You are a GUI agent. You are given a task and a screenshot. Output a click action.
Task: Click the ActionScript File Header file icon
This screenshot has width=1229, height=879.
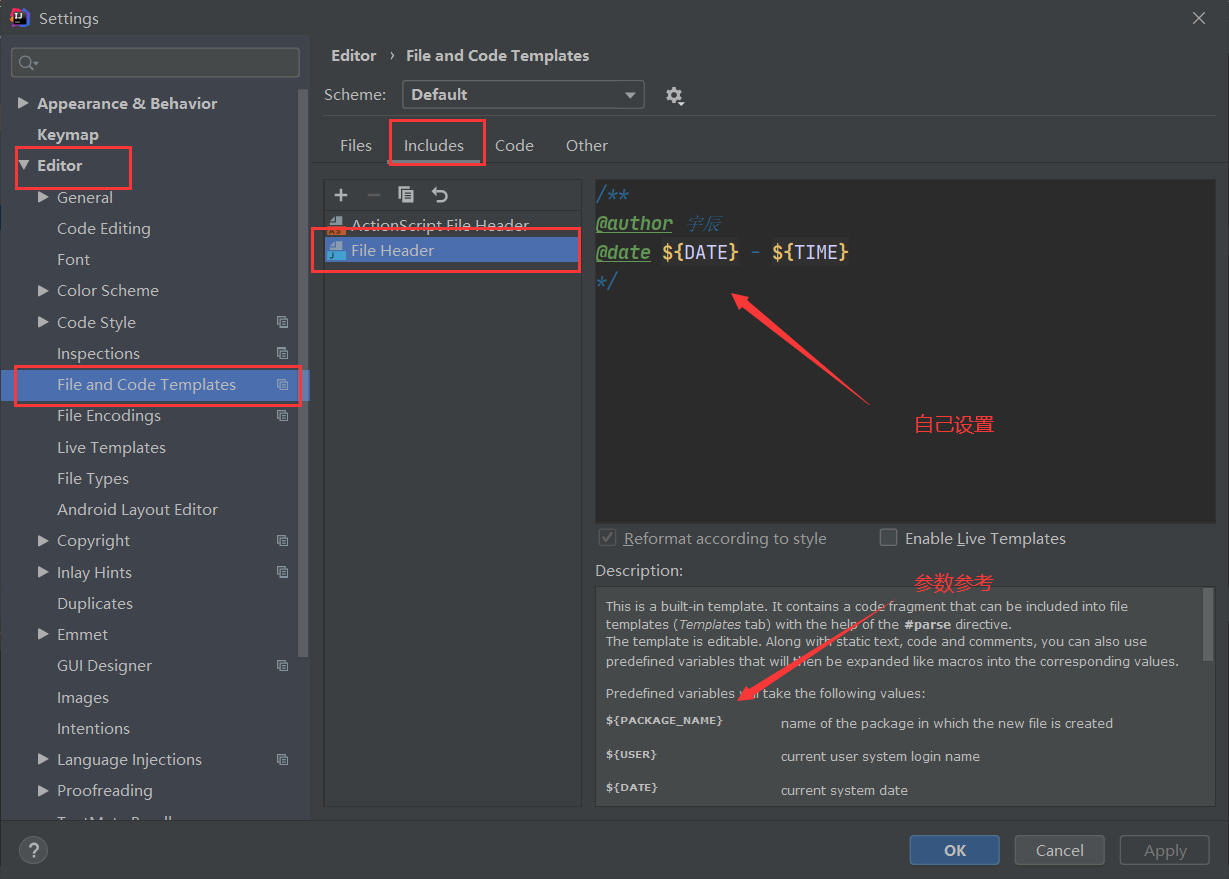pyautogui.click(x=336, y=226)
